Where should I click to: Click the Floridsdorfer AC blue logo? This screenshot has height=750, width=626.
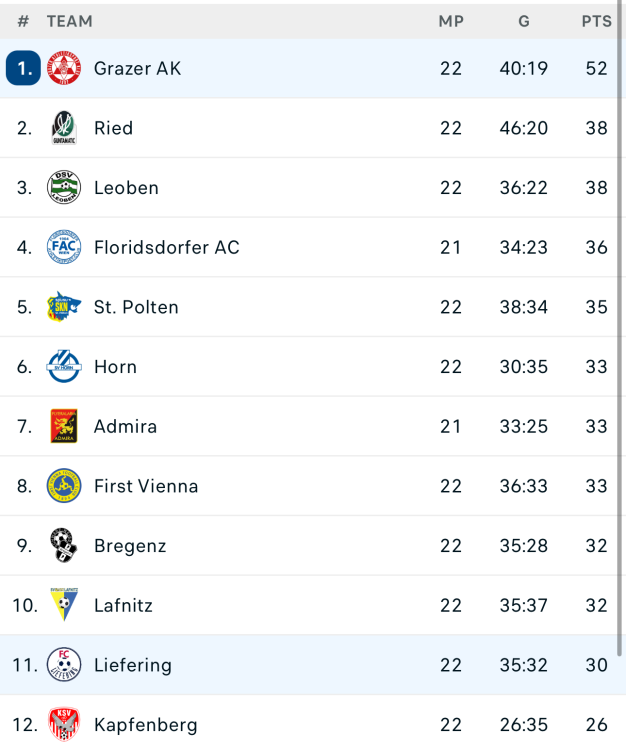64,247
